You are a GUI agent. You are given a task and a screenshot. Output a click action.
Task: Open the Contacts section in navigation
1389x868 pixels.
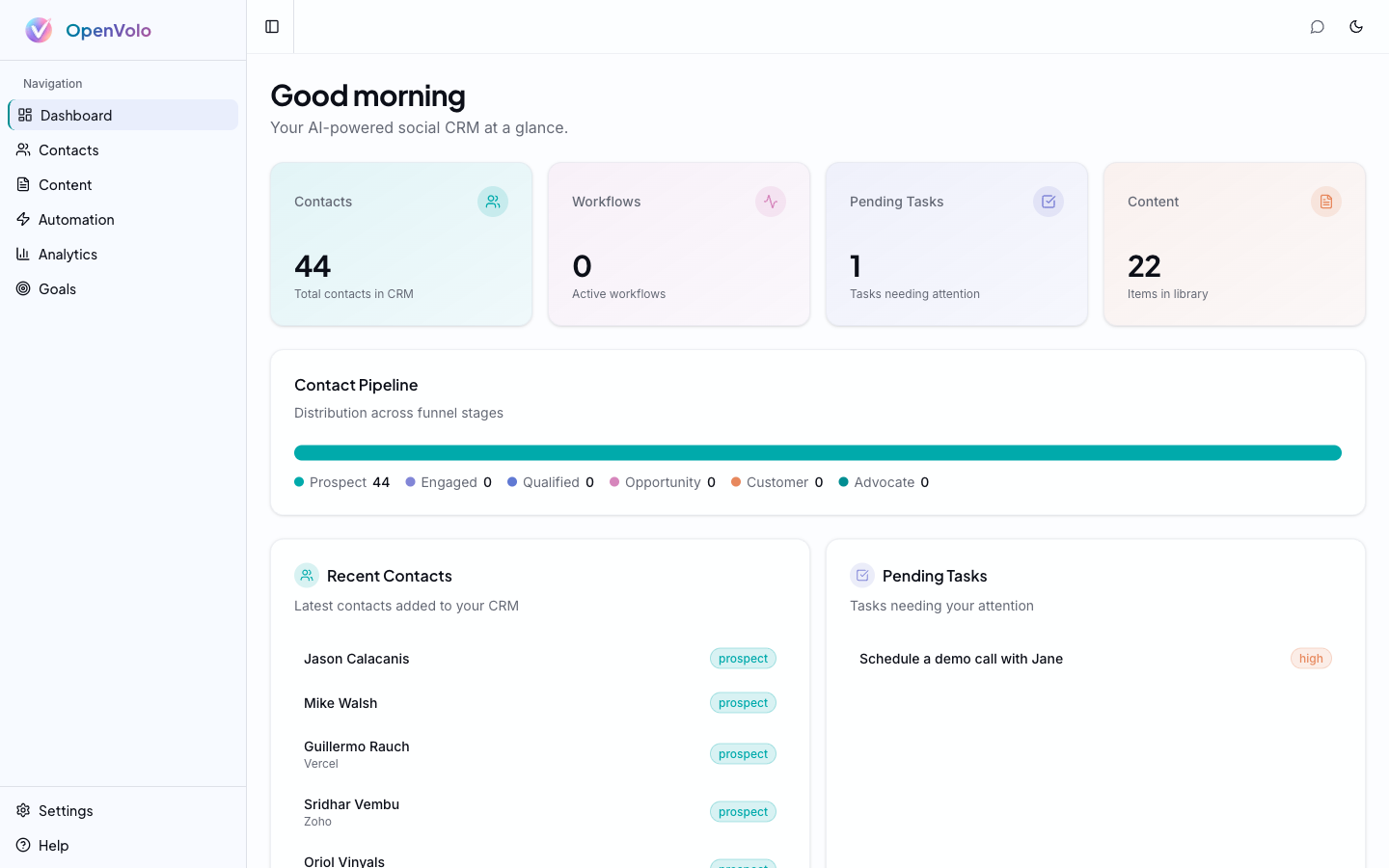click(68, 149)
